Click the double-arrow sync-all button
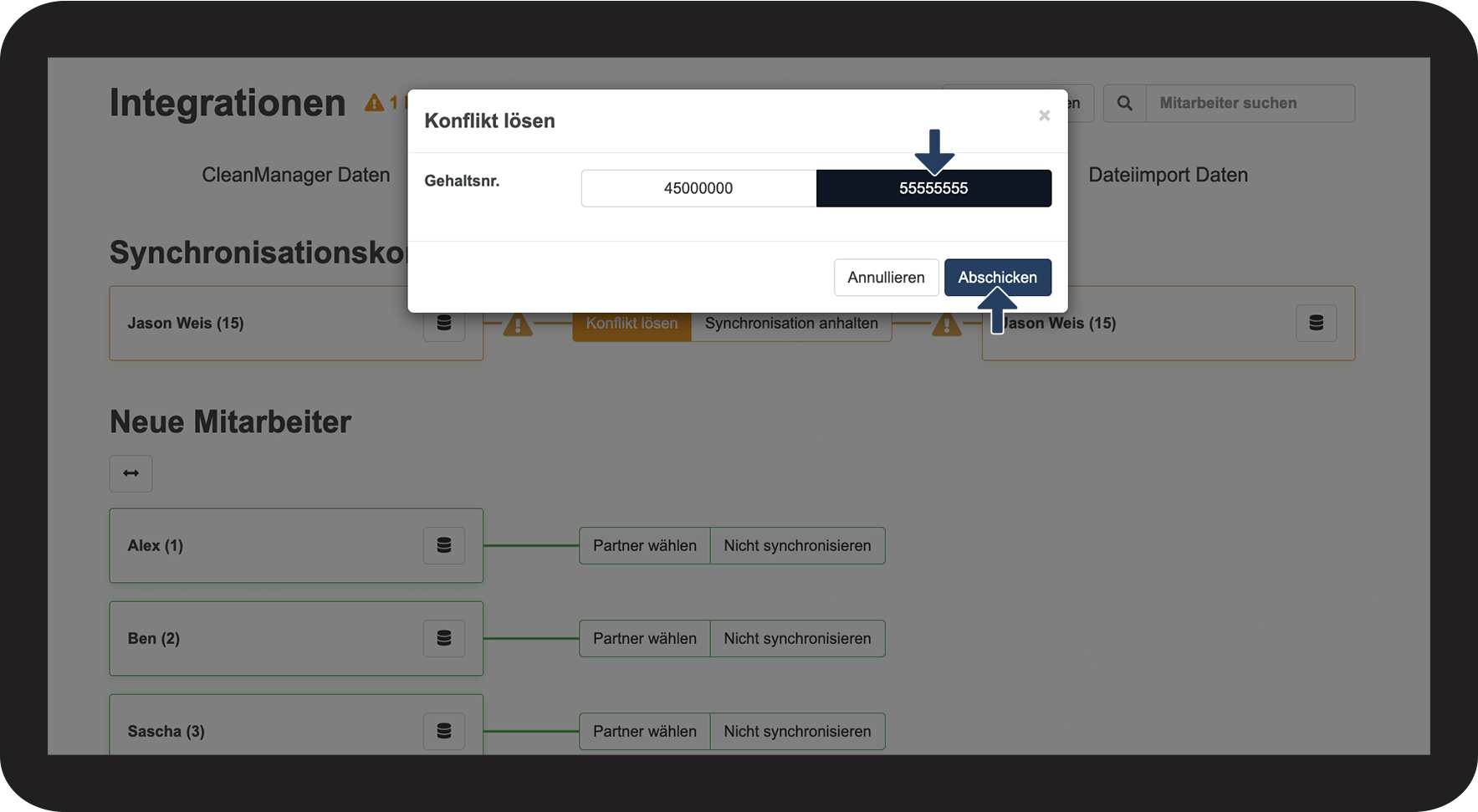Viewport: 1478px width, 812px height. [x=130, y=473]
